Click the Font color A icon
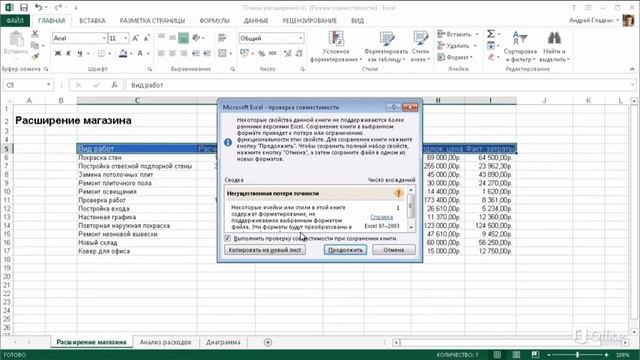 click(140, 53)
